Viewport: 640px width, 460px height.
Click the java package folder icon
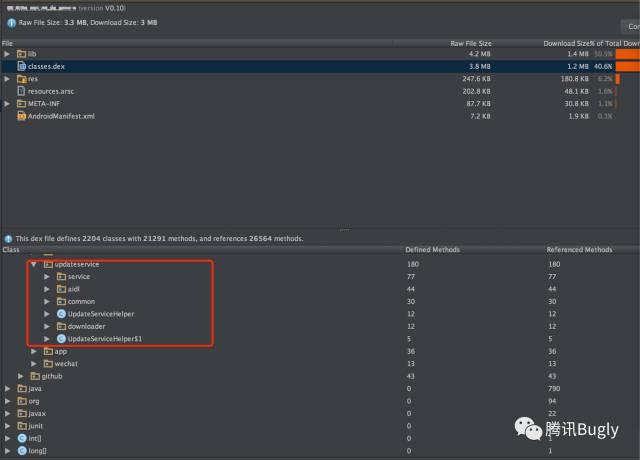pos(22,389)
